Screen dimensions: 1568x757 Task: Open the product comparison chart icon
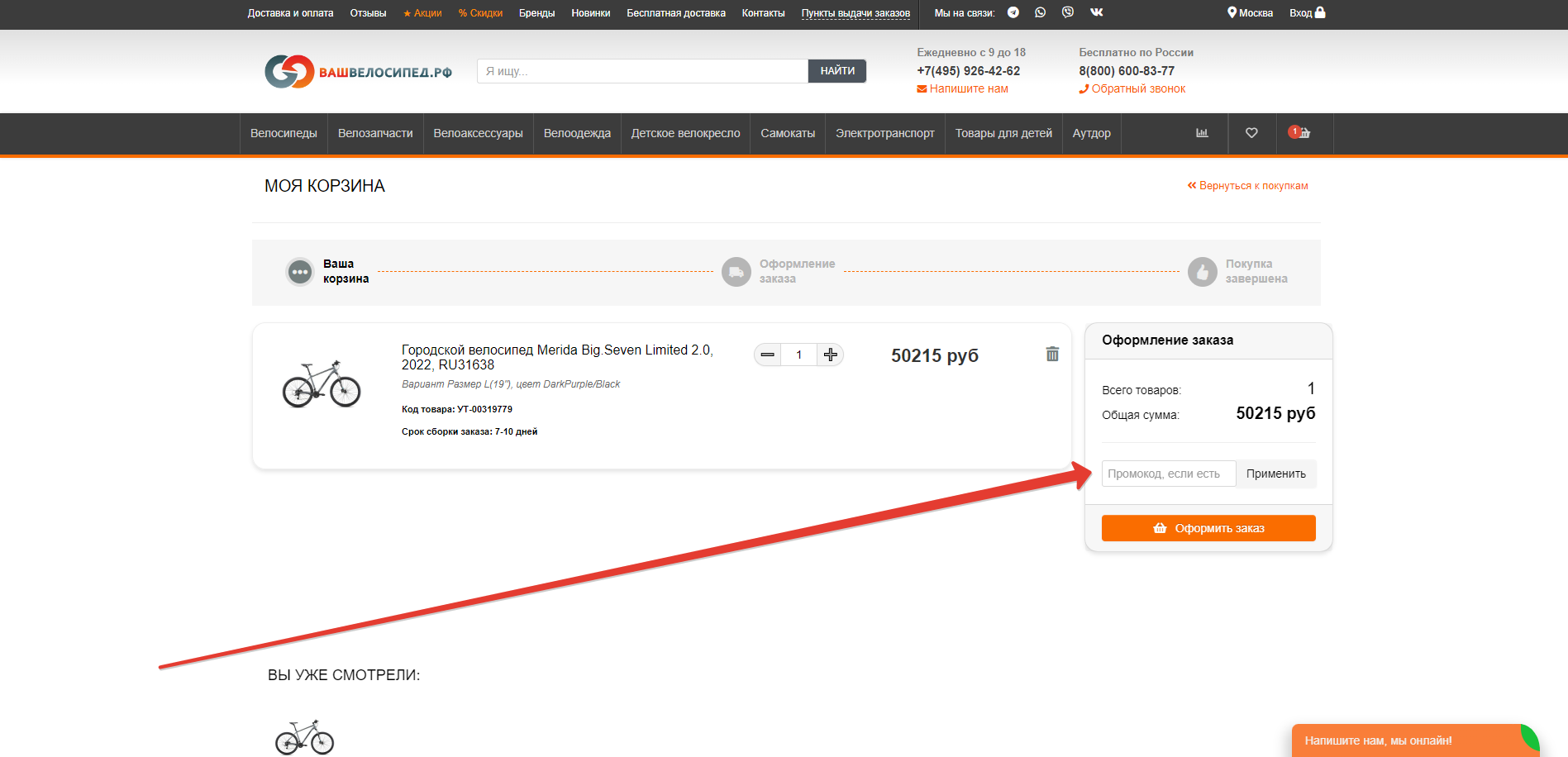coord(1202,133)
